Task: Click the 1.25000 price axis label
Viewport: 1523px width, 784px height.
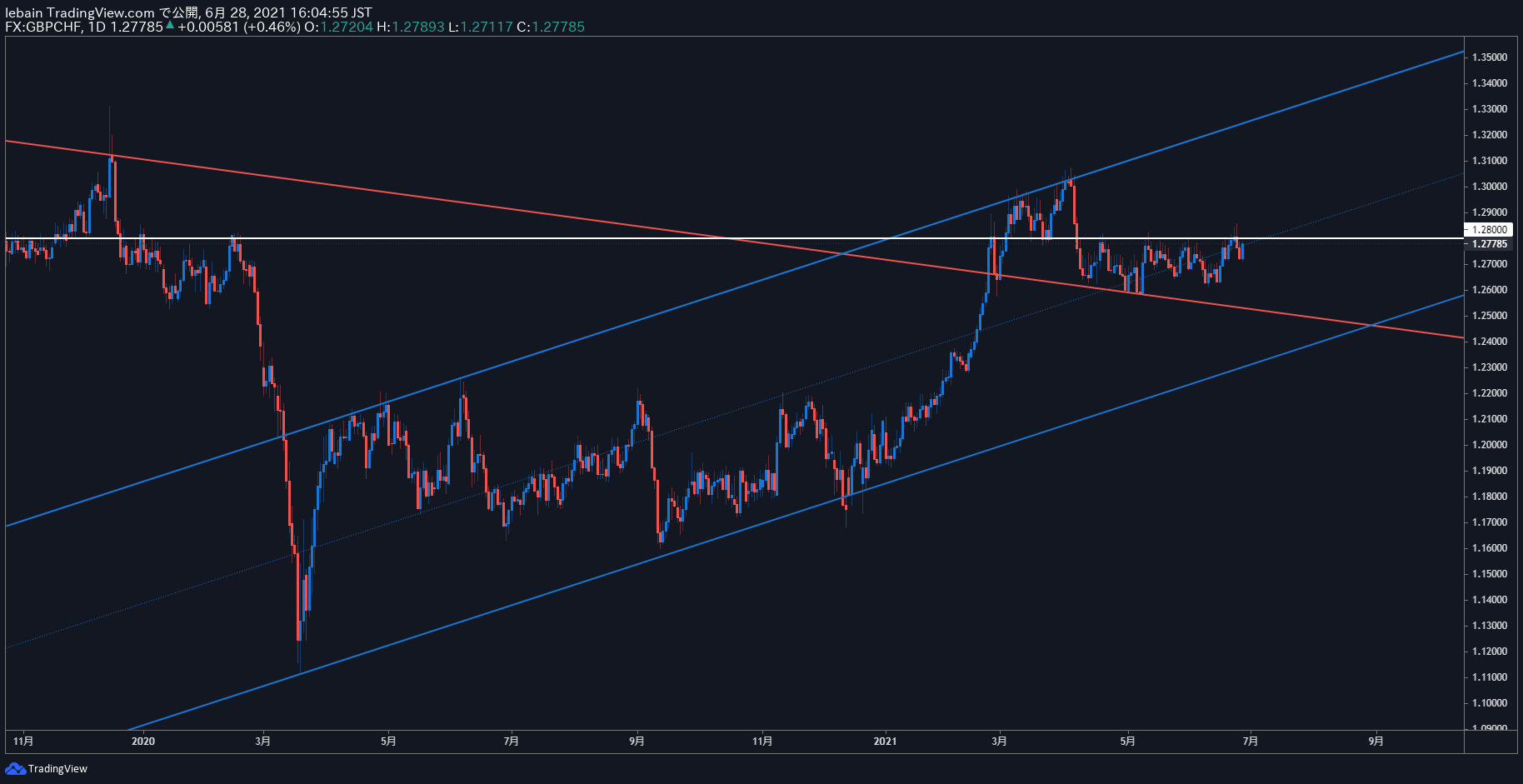Action: (1490, 316)
